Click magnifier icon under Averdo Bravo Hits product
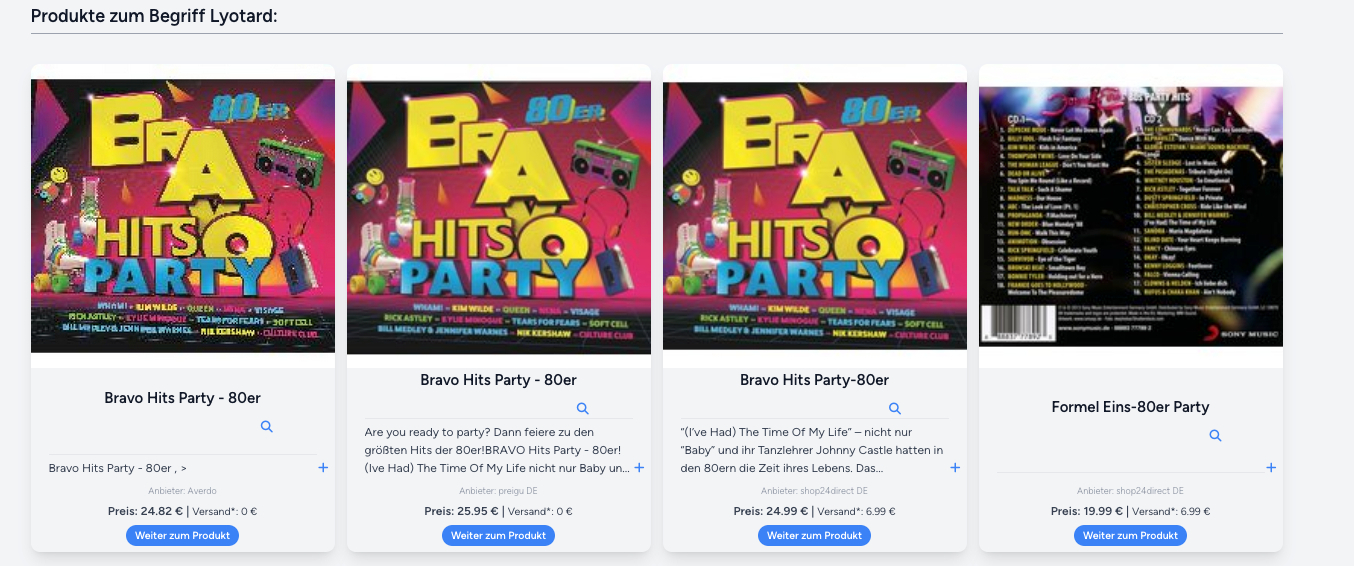Viewport: 1354px width, 566px height. pos(266,426)
